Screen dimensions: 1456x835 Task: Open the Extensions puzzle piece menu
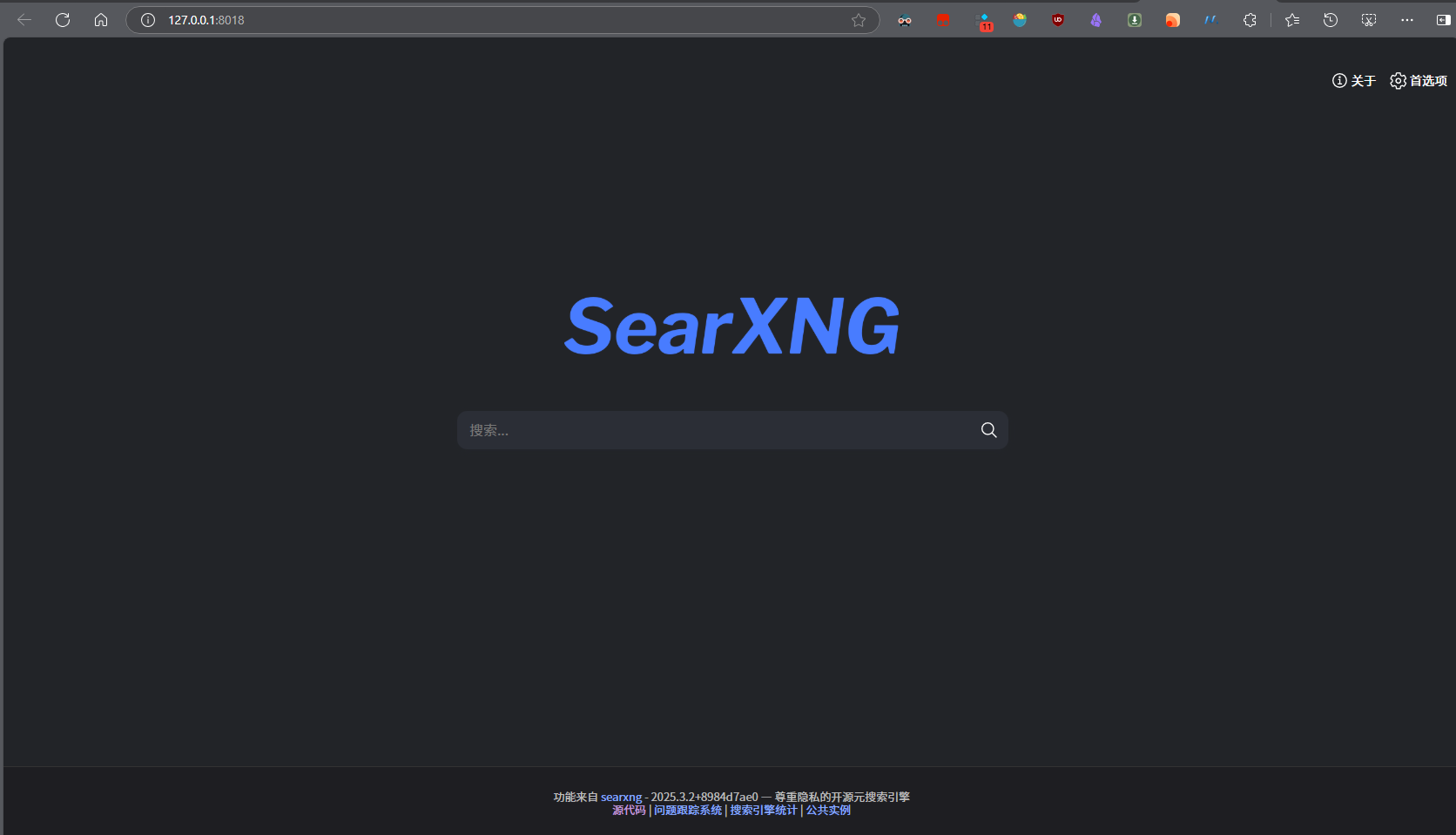pyautogui.click(x=1250, y=20)
